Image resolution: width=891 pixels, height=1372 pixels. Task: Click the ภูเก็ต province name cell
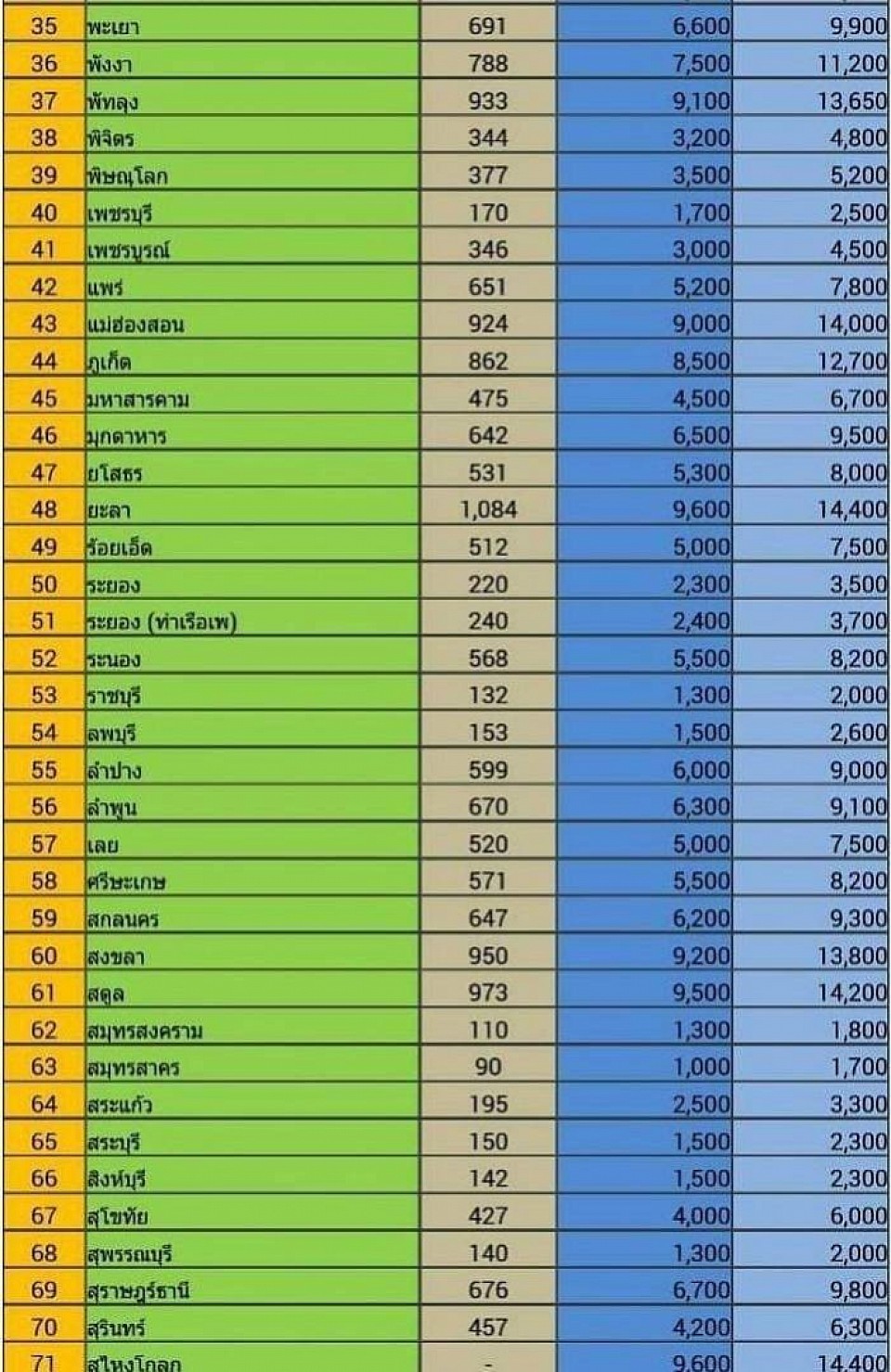pos(252,361)
